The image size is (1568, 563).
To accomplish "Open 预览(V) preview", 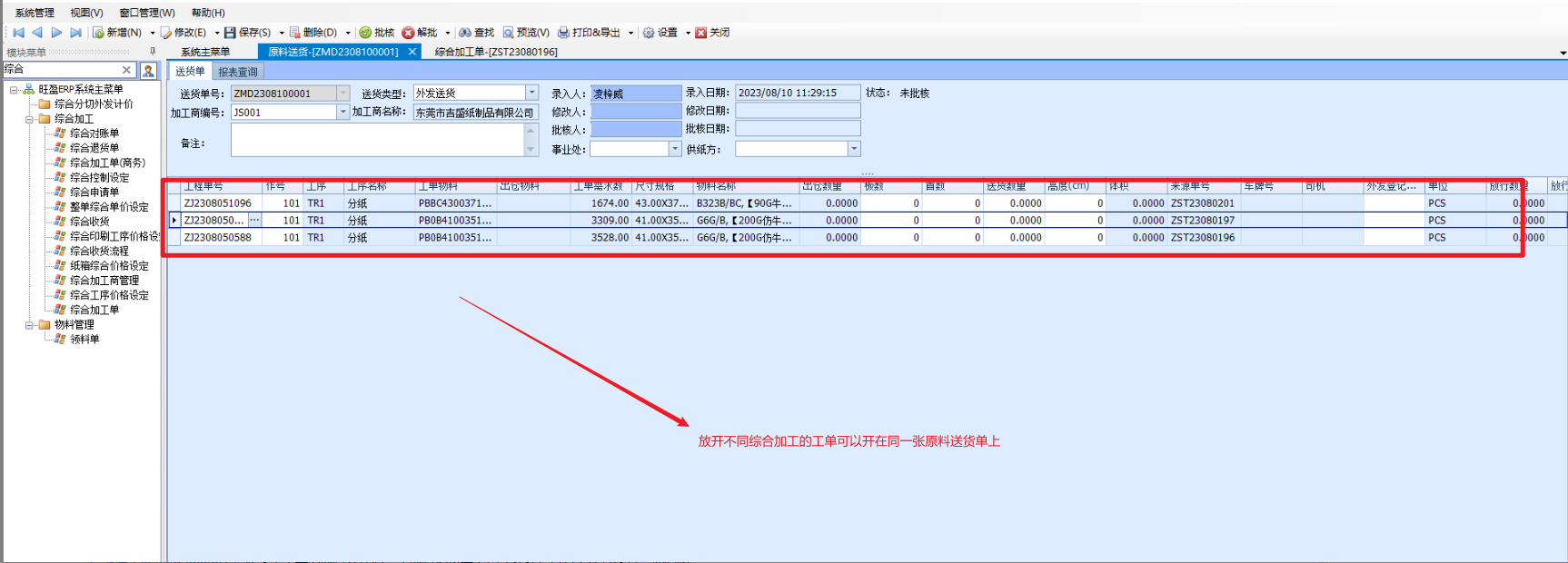I will click(526, 33).
